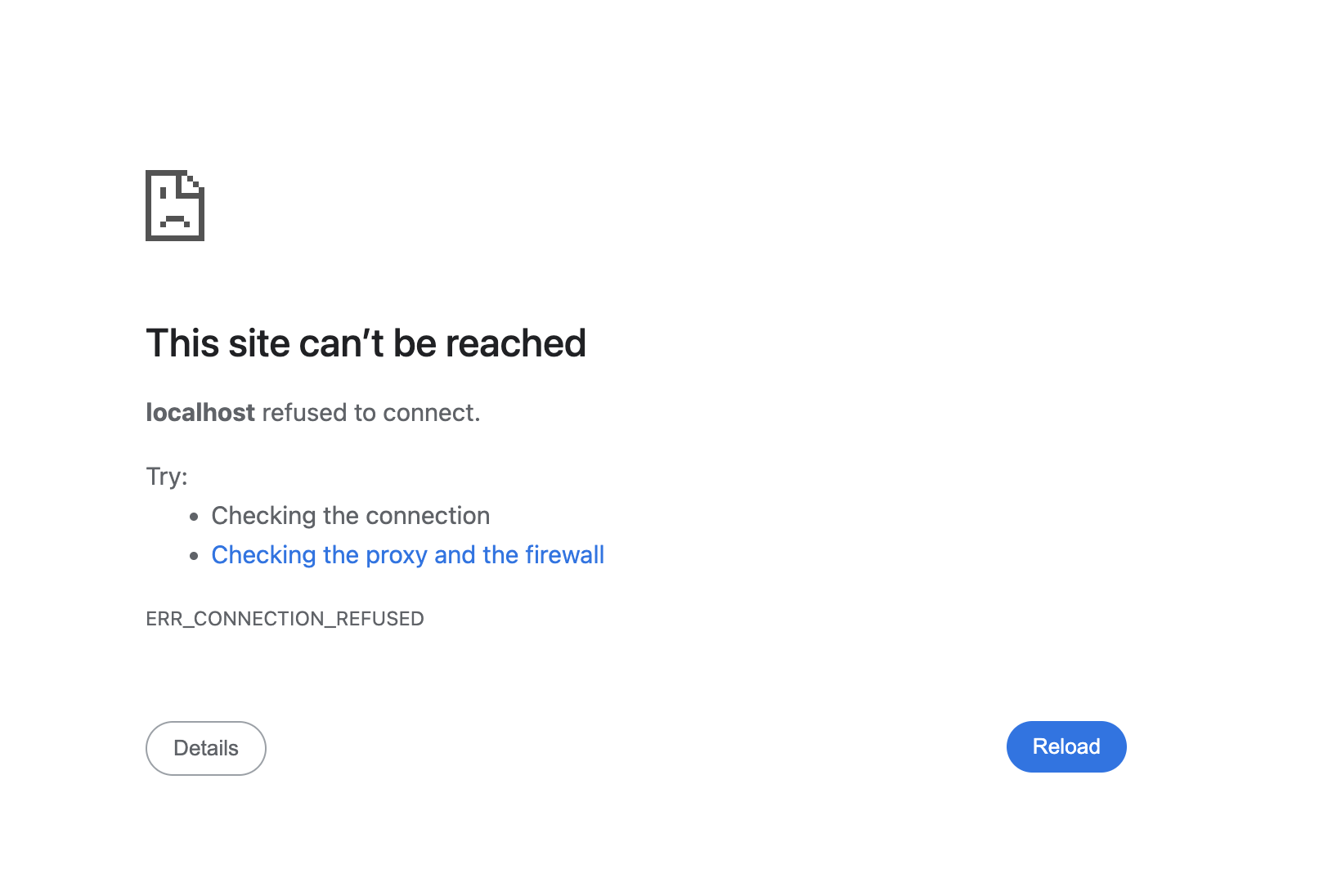Screen dimensions: 1328x896
Task: Reload the unreachable page
Action: pos(1066,746)
